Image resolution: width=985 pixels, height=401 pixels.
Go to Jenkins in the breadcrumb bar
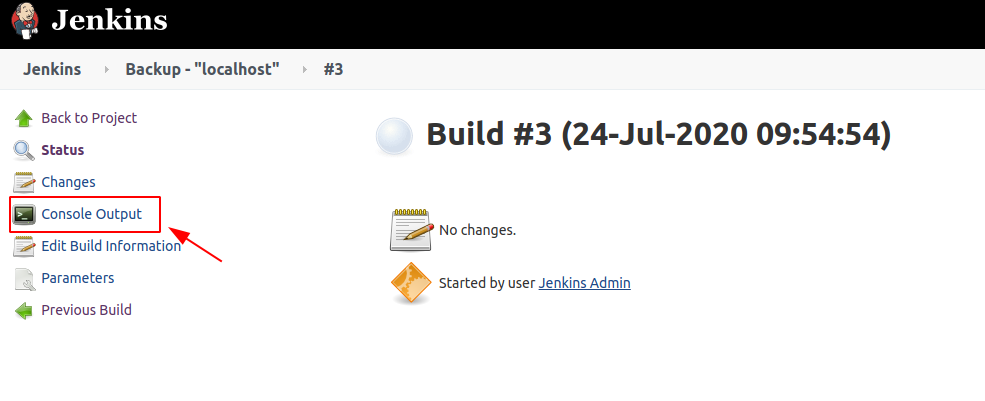tap(52, 70)
